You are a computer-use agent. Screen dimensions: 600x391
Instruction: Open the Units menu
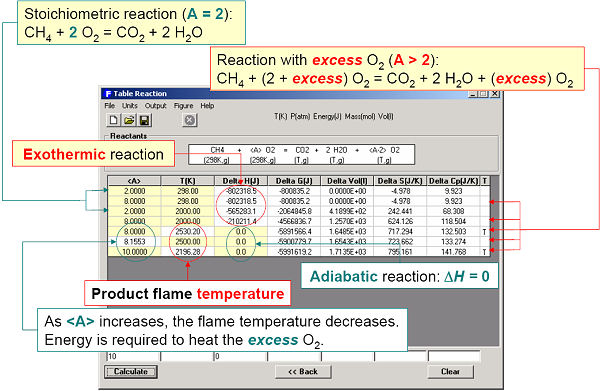[x=130, y=106]
